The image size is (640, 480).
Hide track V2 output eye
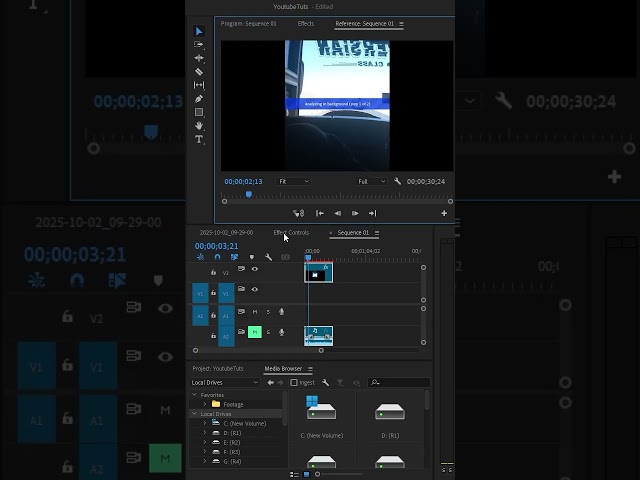click(255, 269)
